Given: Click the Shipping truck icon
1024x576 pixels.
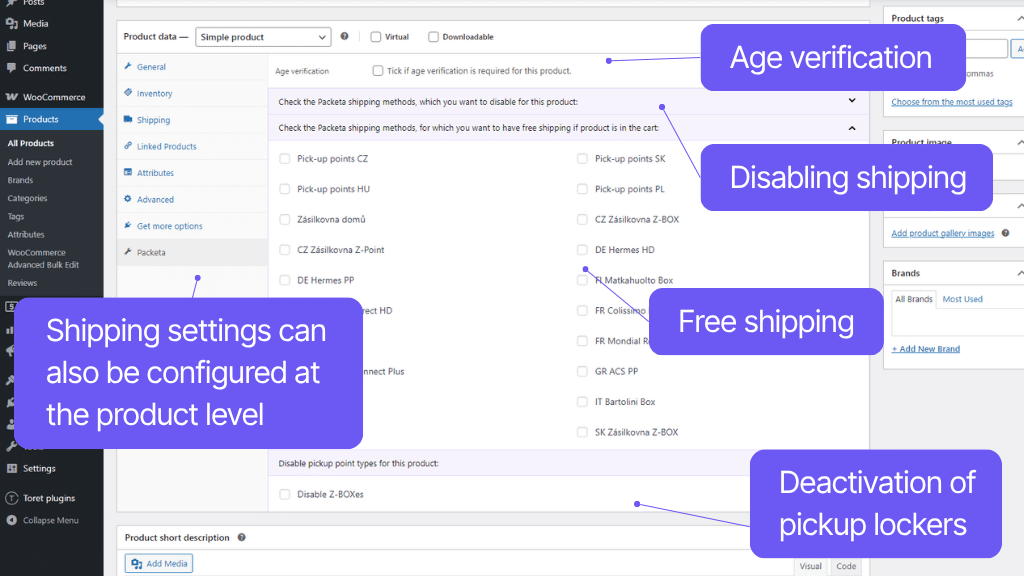Looking at the screenshot, I should pos(128,120).
